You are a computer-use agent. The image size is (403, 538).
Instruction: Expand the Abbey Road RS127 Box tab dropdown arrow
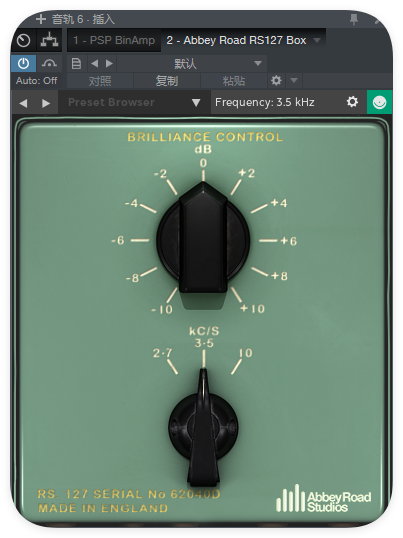317,40
